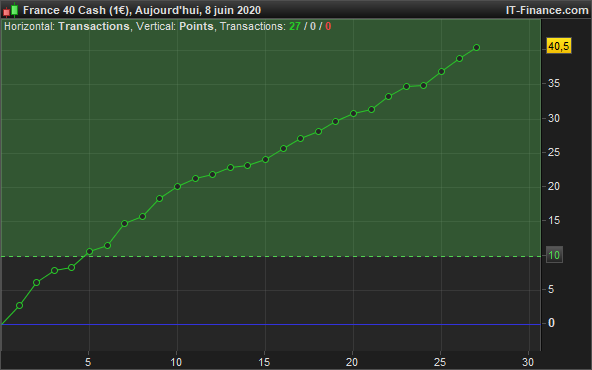The image size is (592, 370).
Task: Click the 0 label on the vertical axis
Action: (551, 323)
